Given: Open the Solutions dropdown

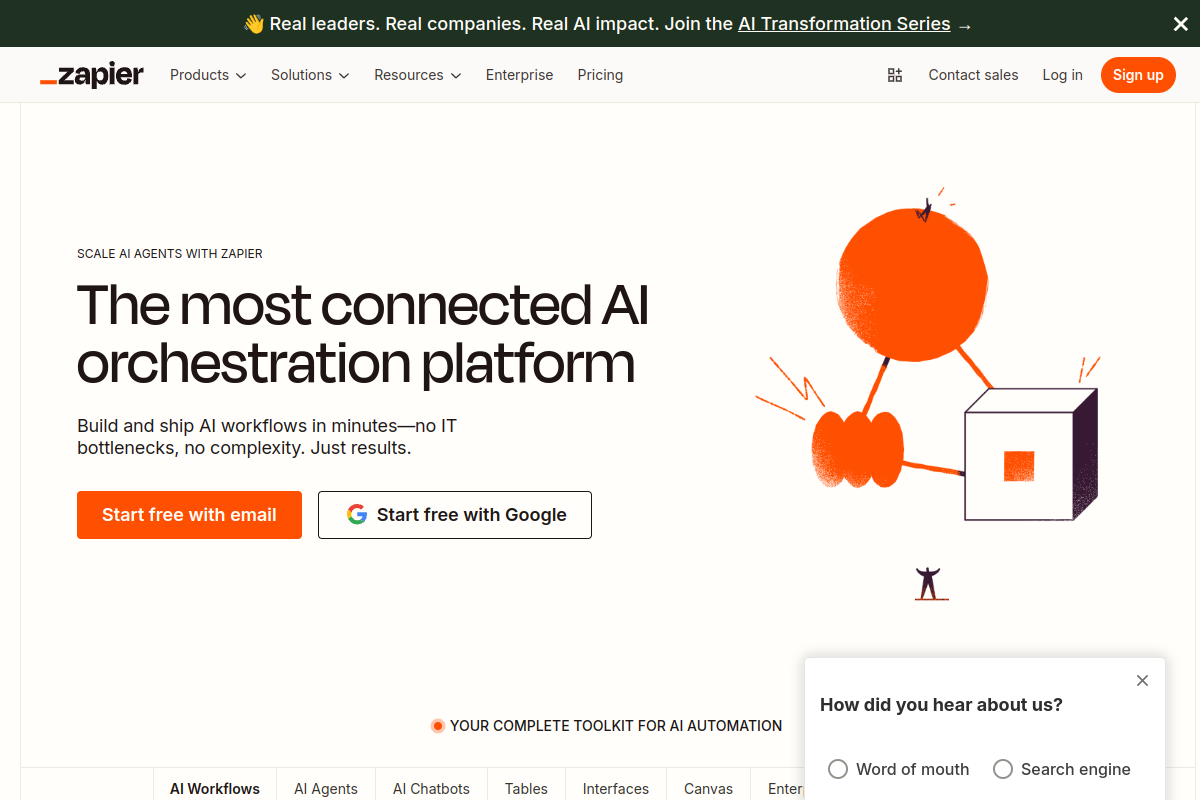Looking at the screenshot, I should click(309, 74).
